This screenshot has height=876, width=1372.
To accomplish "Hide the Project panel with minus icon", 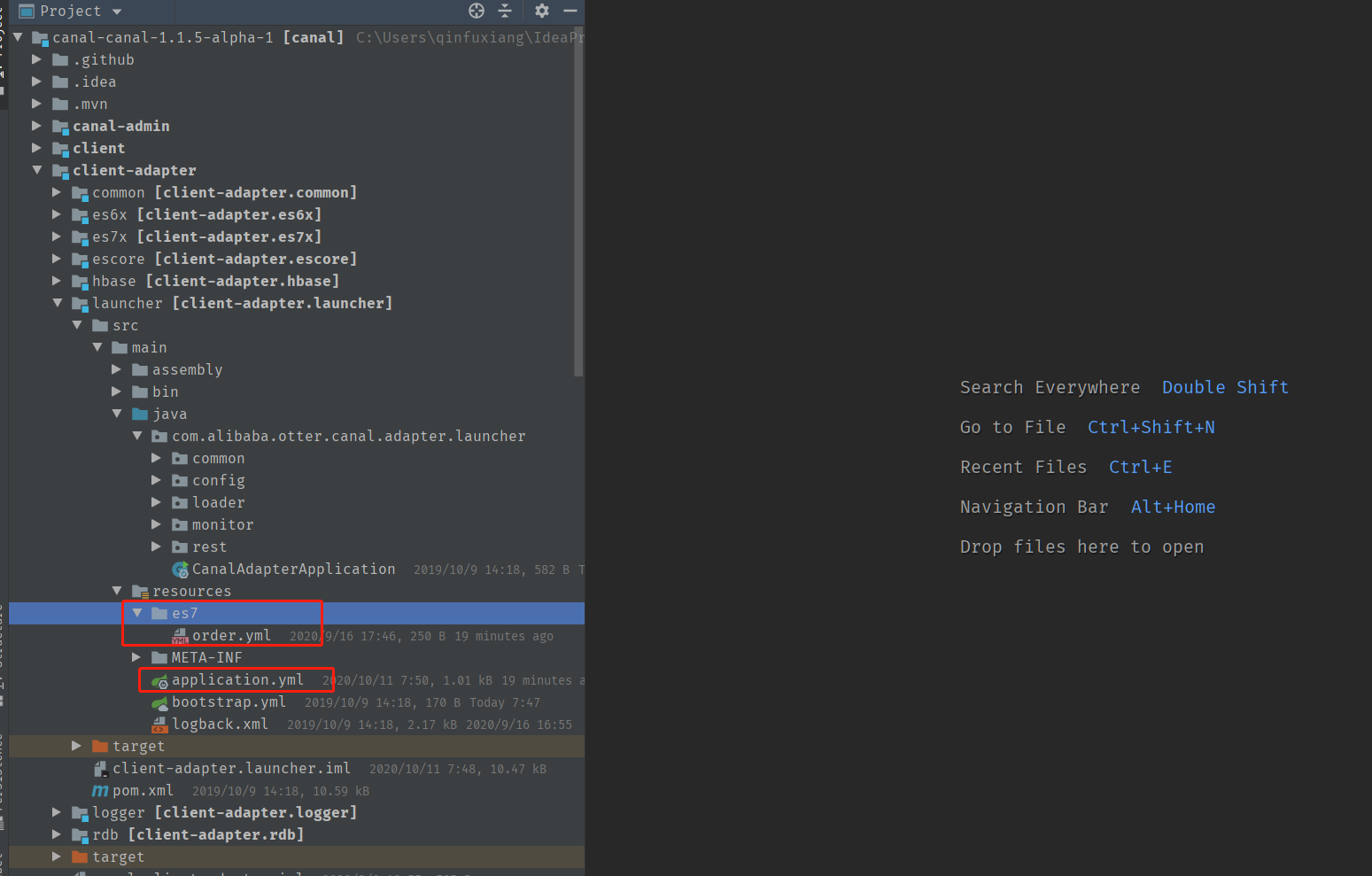I will click(x=570, y=11).
